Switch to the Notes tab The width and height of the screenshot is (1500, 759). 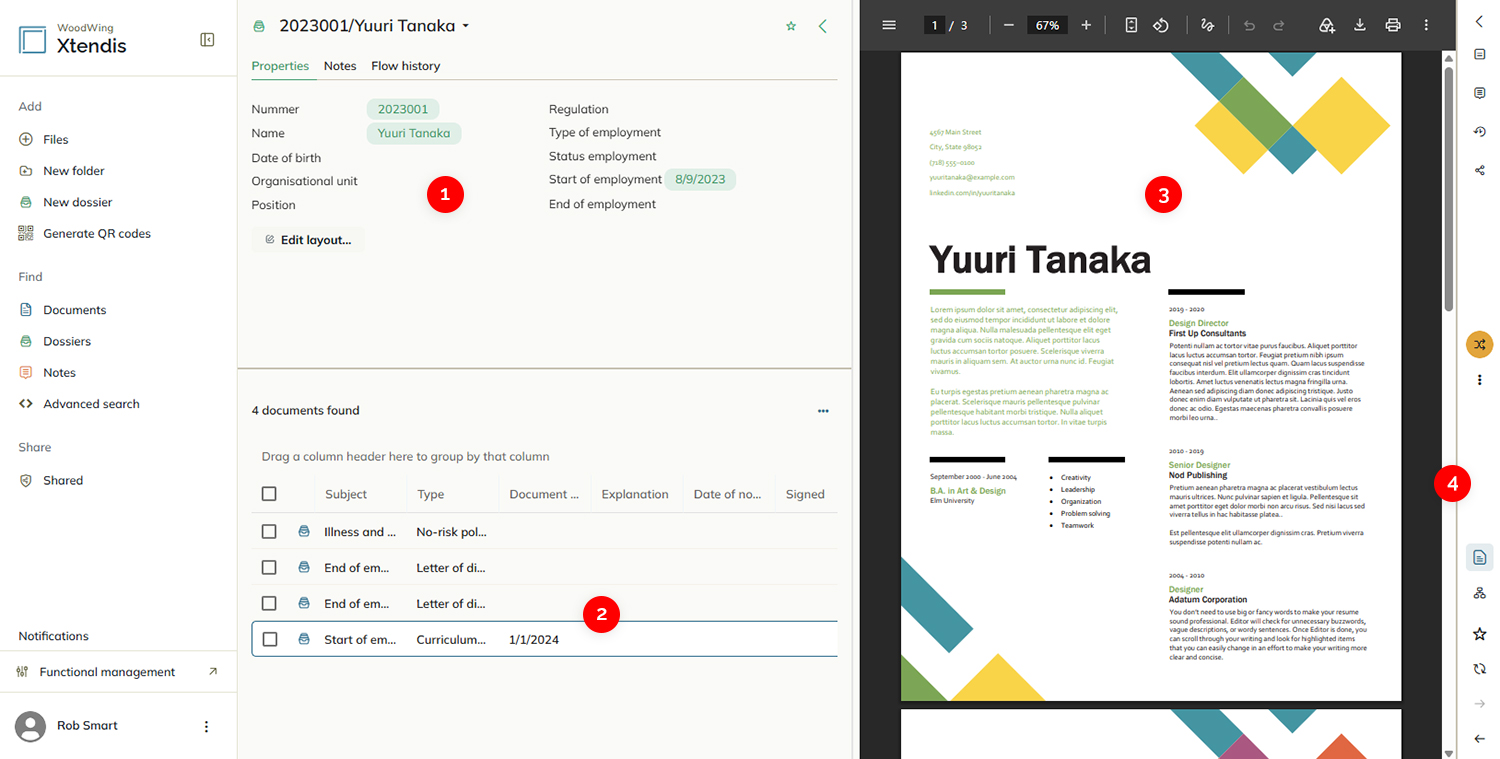(x=340, y=66)
